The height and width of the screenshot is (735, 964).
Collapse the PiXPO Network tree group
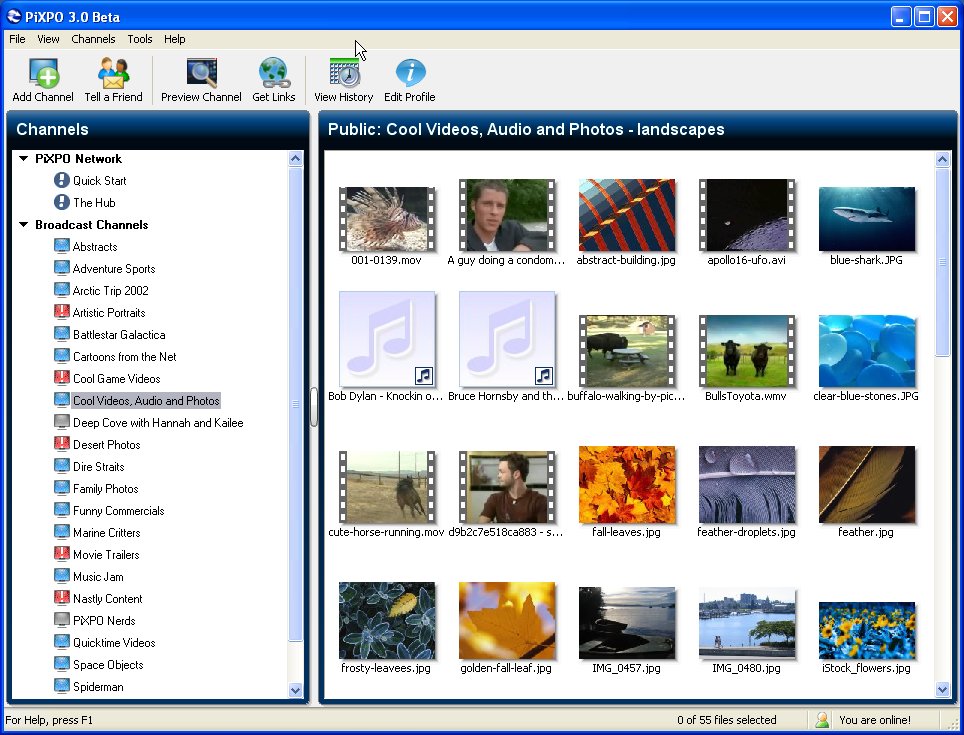(23, 159)
